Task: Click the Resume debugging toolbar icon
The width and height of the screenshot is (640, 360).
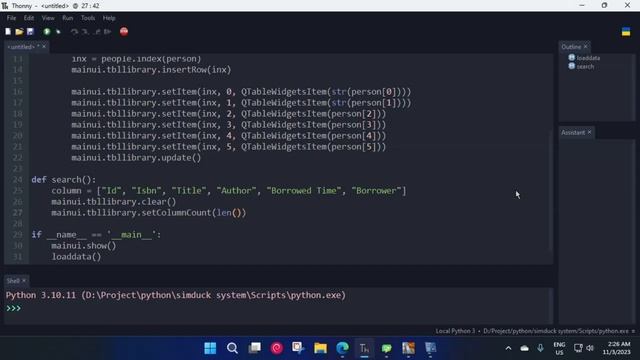Action: coord(107,31)
